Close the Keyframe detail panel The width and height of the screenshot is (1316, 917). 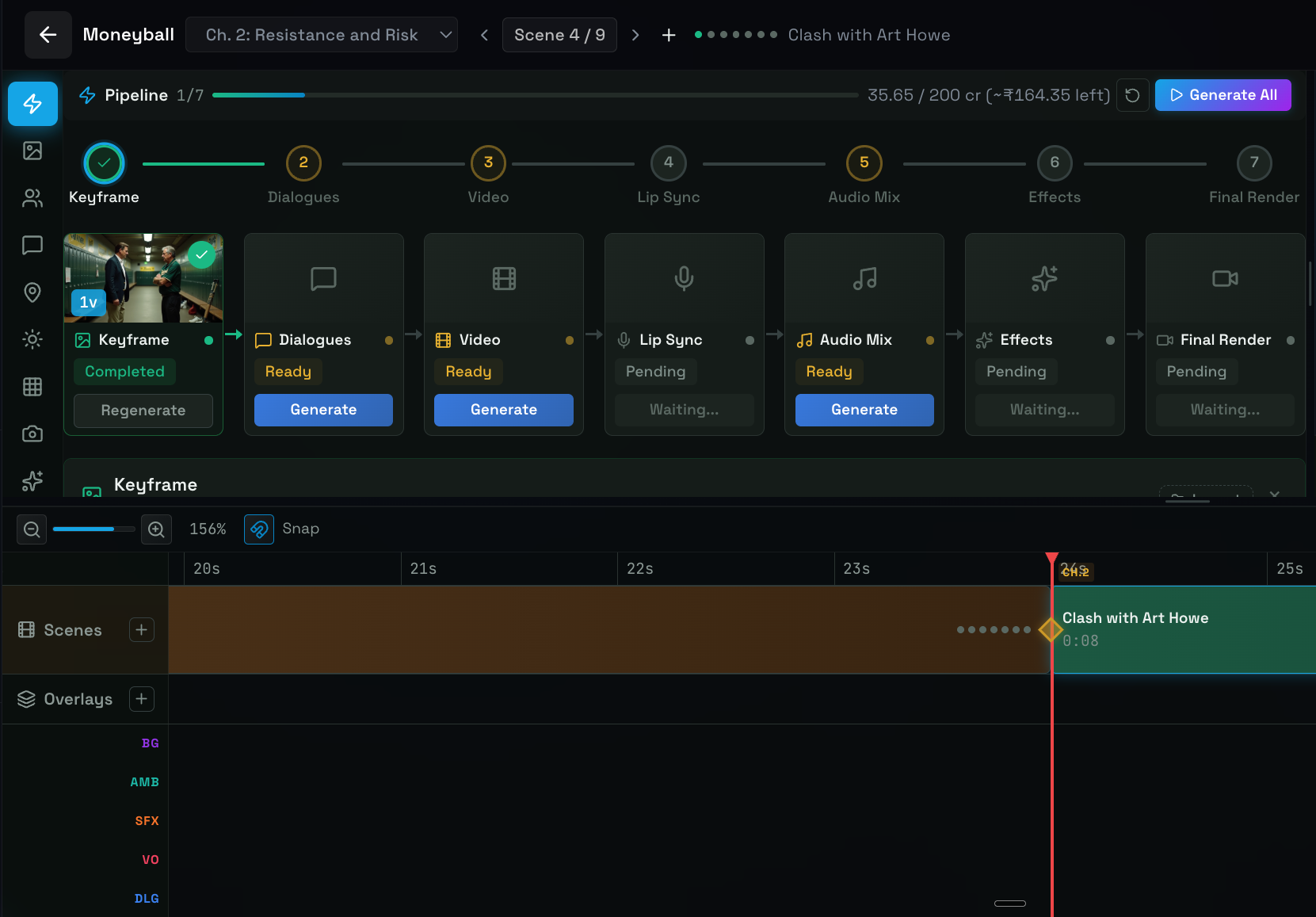tap(1274, 494)
